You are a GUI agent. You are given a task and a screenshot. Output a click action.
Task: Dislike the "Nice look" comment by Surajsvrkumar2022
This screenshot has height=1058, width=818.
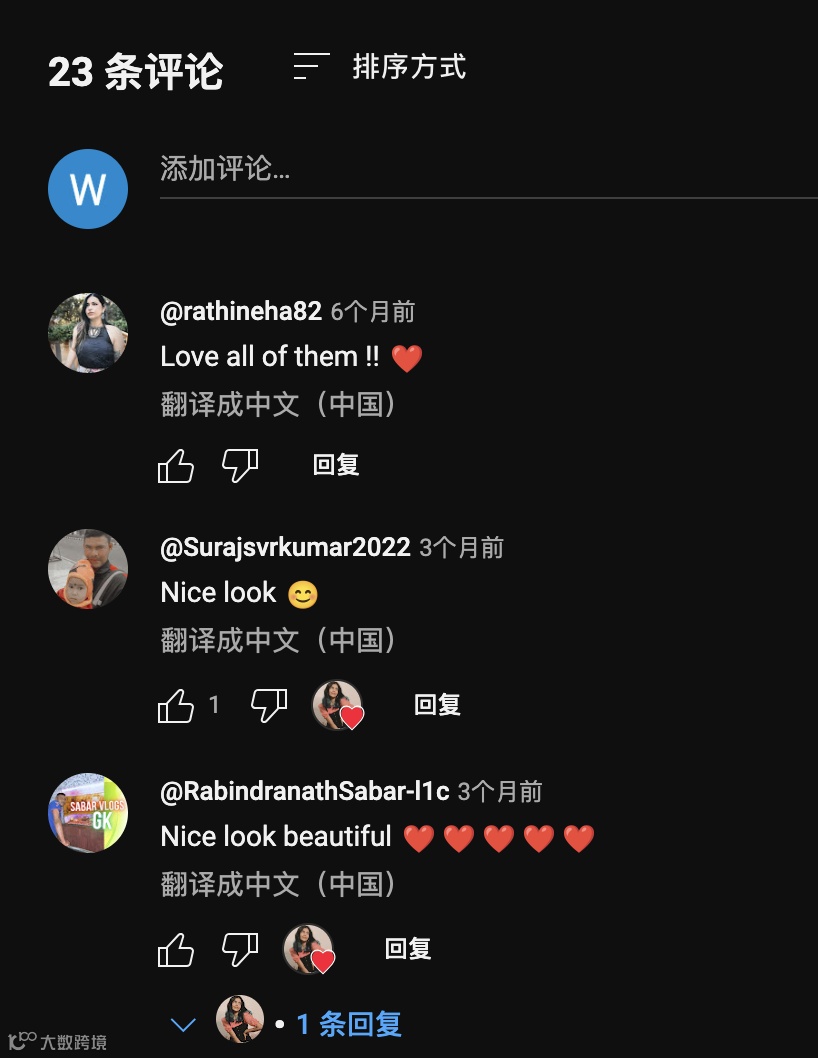(269, 706)
